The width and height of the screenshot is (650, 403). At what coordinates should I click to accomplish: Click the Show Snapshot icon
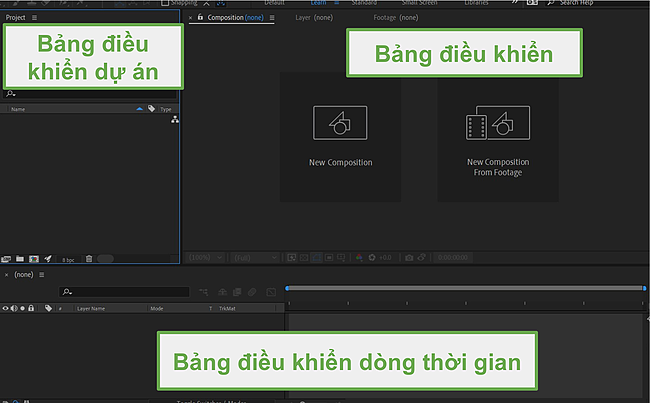pyautogui.click(x=422, y=257)
